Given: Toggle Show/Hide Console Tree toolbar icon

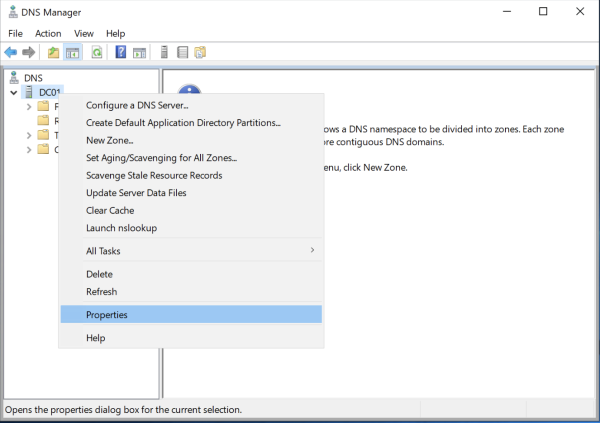Looking at the screenshot, I should click(73, 52).
